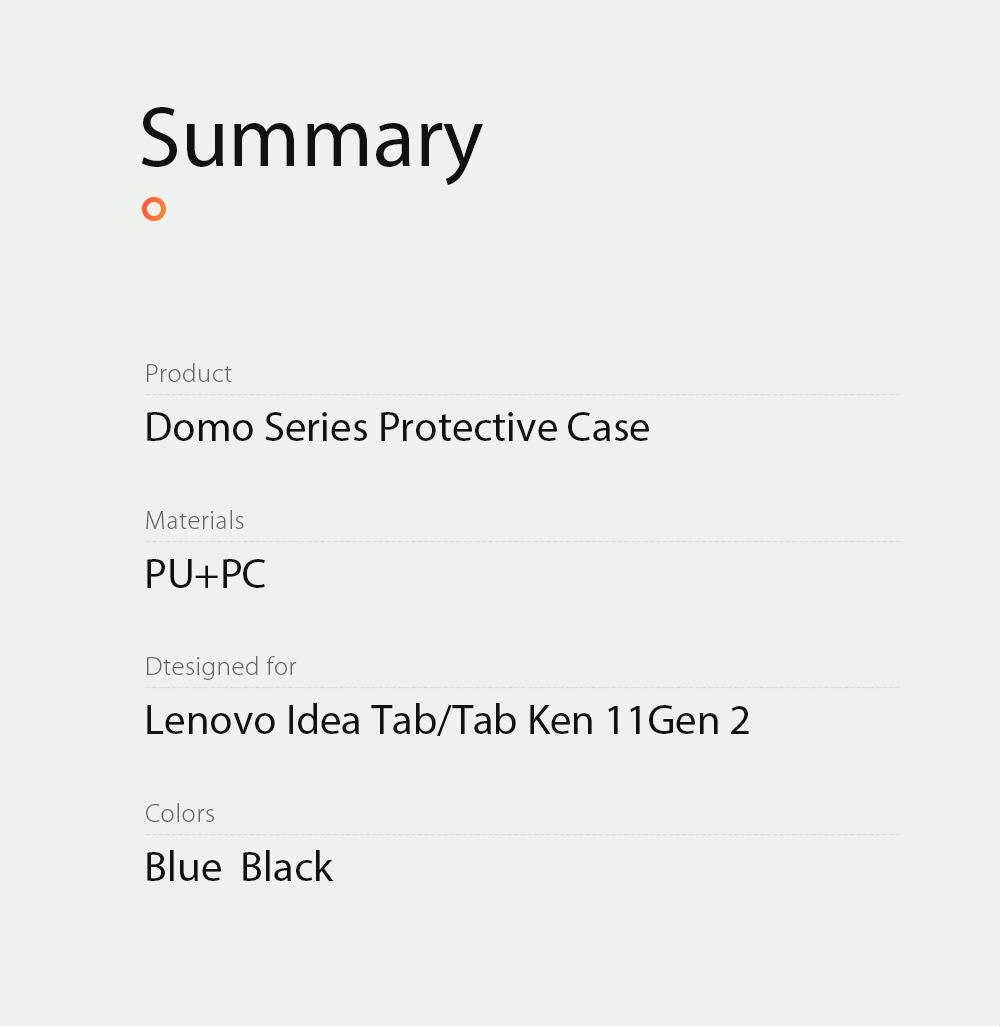
Task: Click the word Series in product name
Action: click(x=316, y=427)
